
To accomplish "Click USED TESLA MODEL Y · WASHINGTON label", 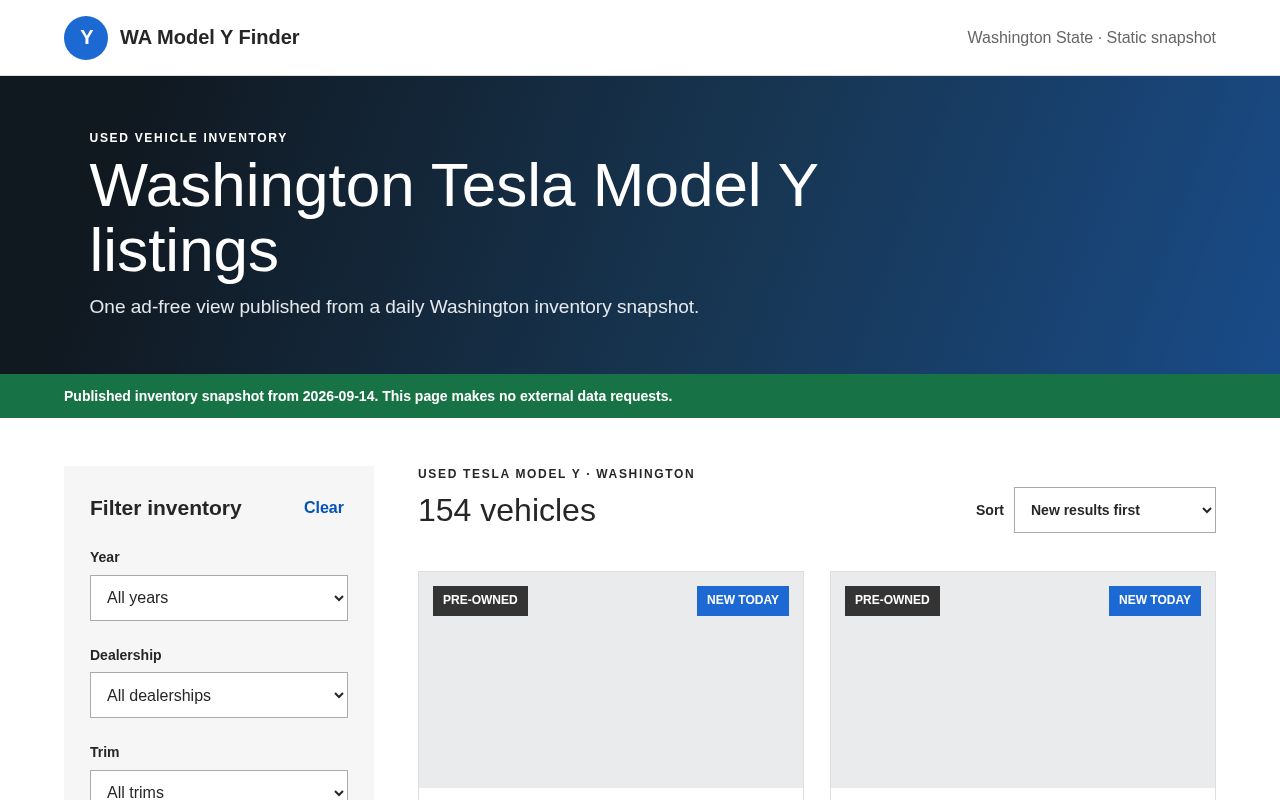I will tap(556, 474).
